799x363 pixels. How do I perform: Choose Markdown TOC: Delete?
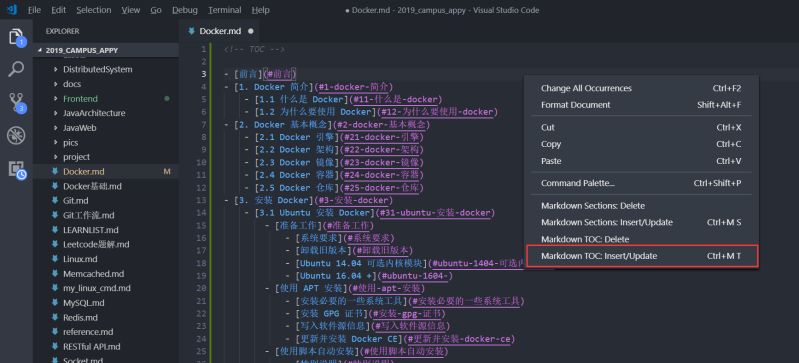coord(642,240)
